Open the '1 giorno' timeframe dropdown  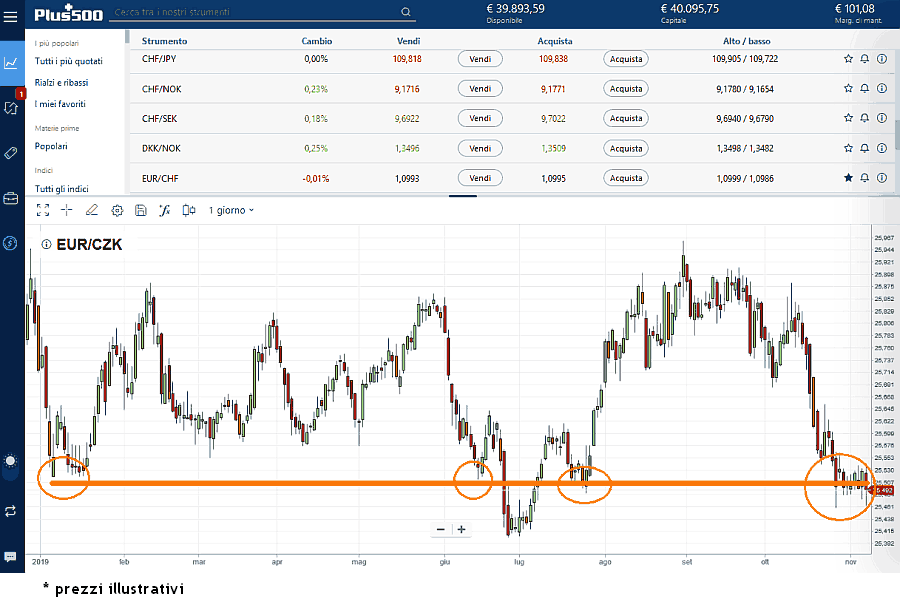pyautogui.click(x=231, y=211)
